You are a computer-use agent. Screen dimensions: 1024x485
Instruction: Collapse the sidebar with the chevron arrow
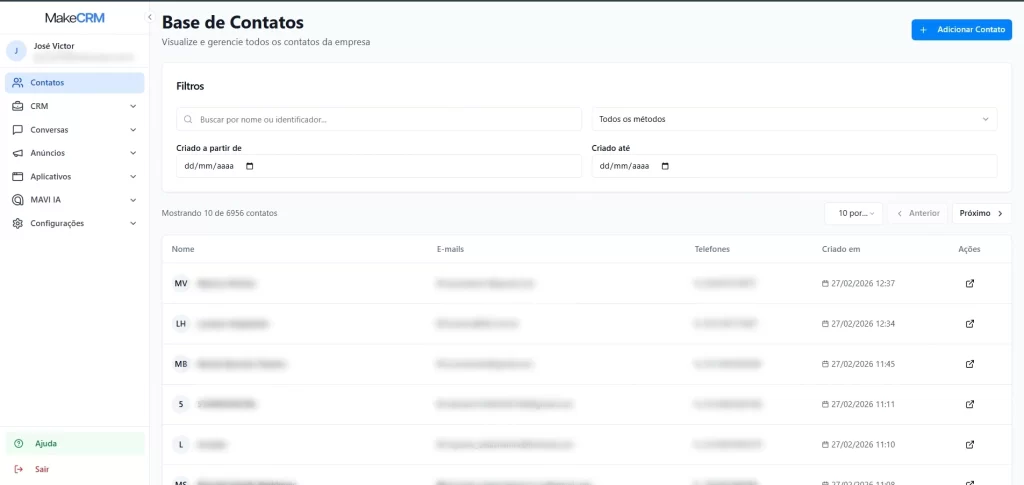click(x=150, y=18)
